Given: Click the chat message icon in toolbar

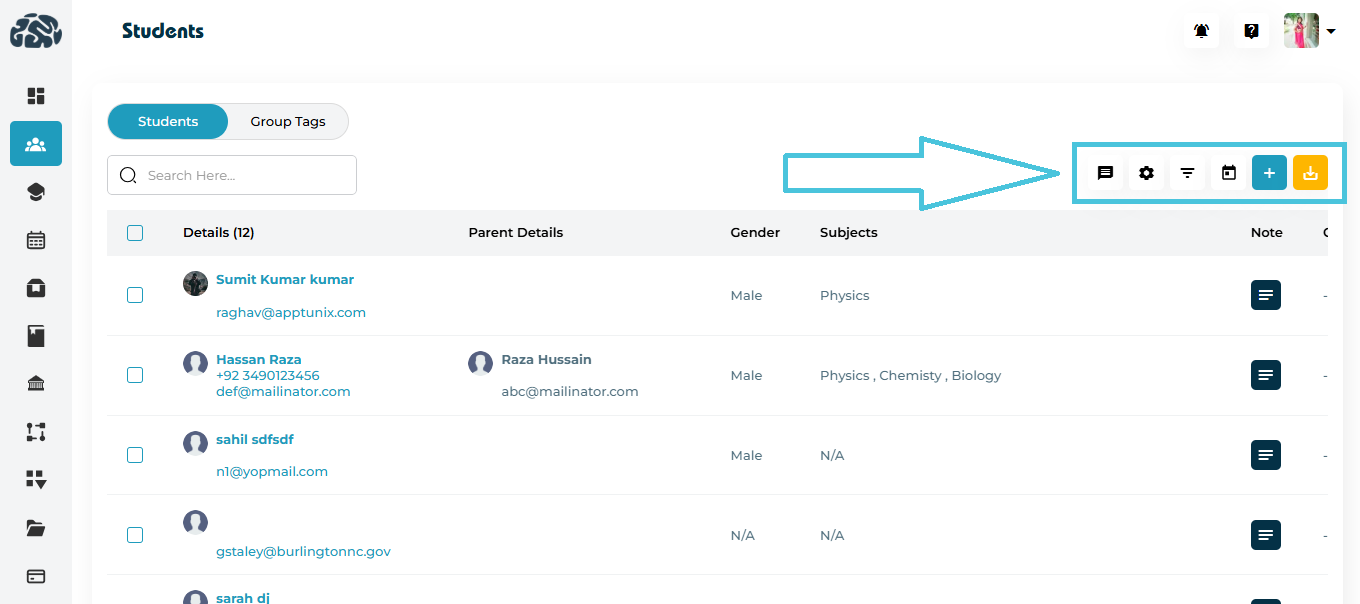Looking at the screenshot, I should point(1105,173).
